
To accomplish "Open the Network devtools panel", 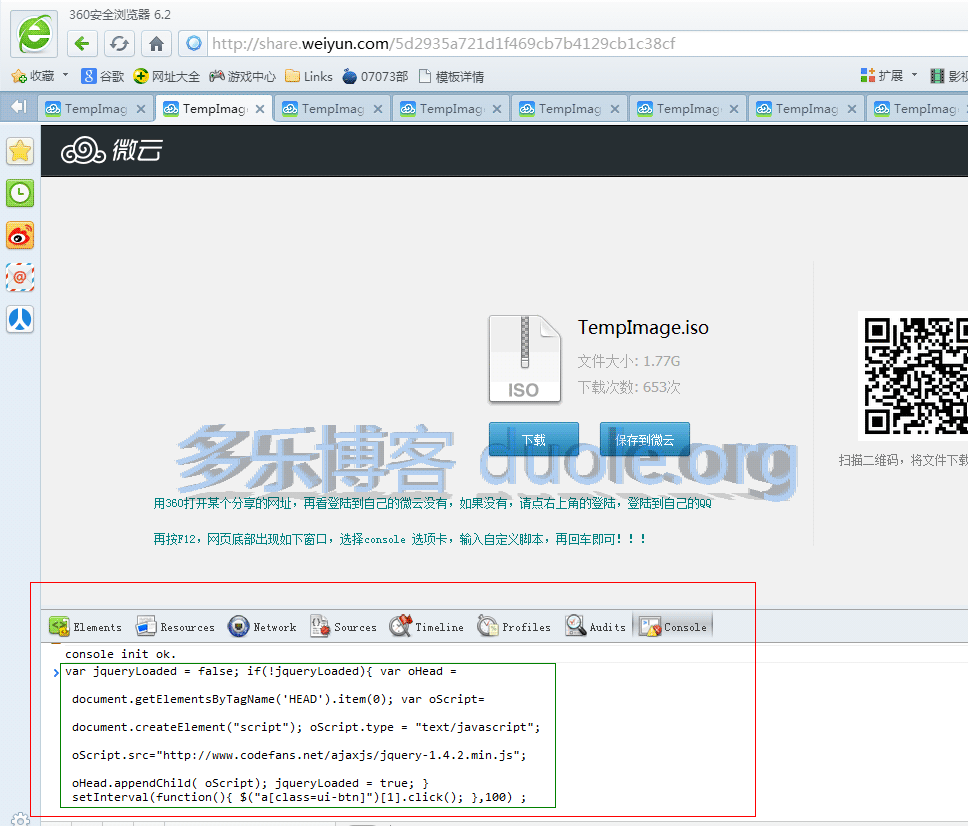I will click(x=262, y=627).
